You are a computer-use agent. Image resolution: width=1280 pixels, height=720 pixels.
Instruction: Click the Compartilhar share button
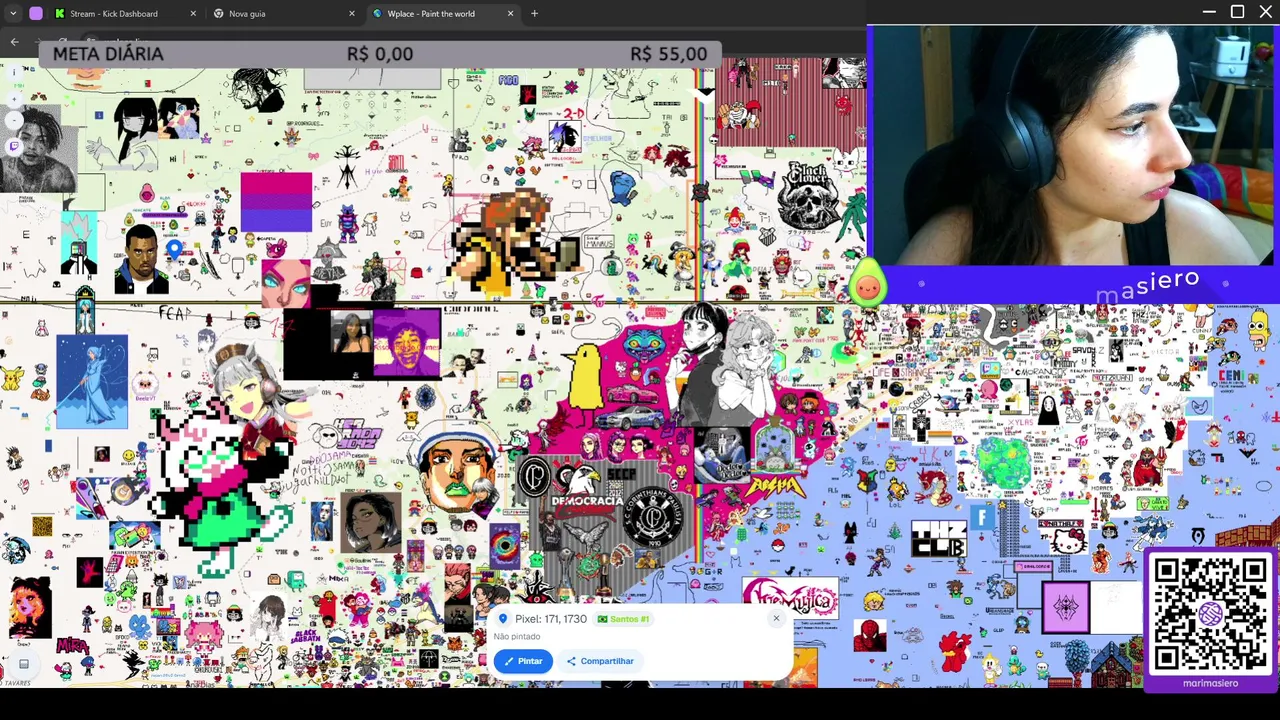tap(600, 661)
